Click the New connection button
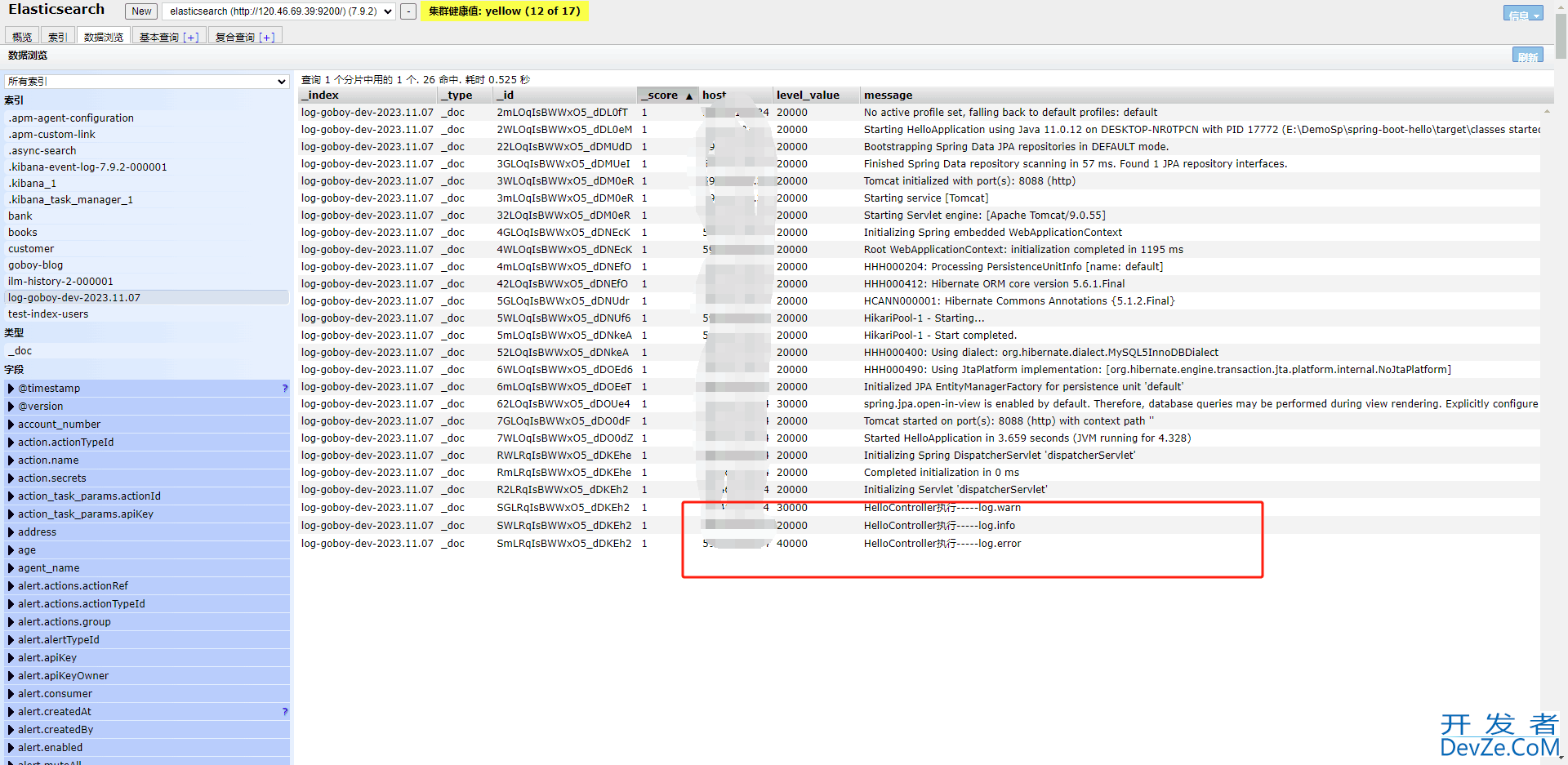1568x765 pixels. click(x=141, y=11)
